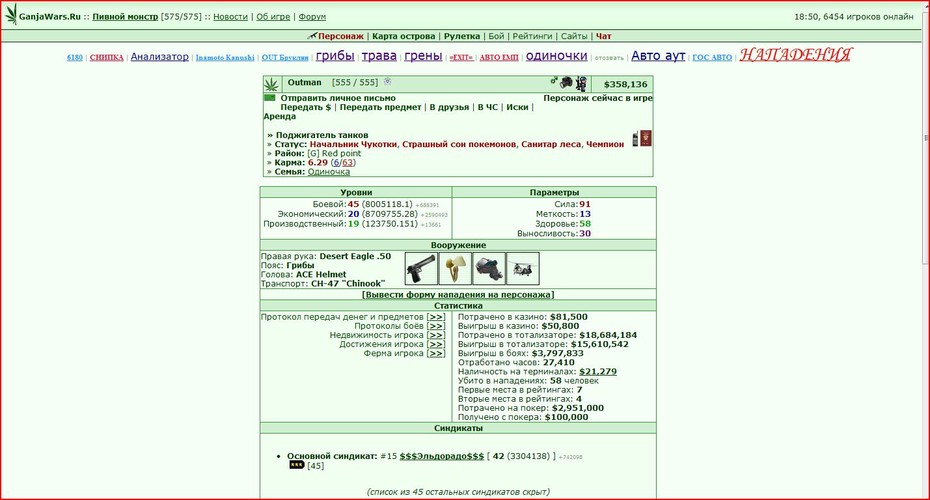
Task: Expand Недвижимость игрока [>>]
Action: tap(436, 335)
